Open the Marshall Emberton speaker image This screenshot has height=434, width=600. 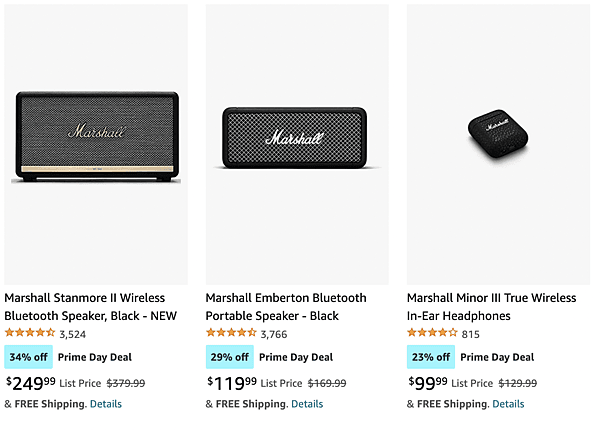click(x=297, y=145)
